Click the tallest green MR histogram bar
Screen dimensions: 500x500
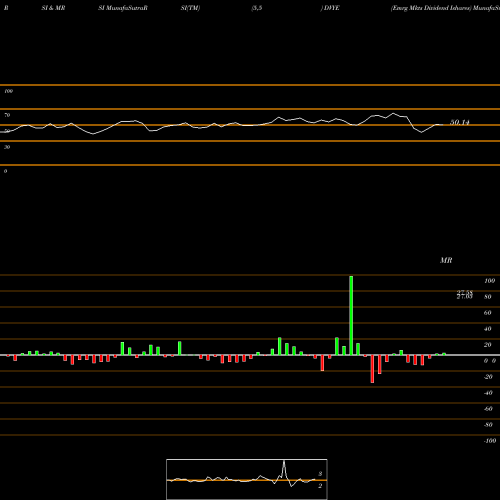tap(351, 315)
